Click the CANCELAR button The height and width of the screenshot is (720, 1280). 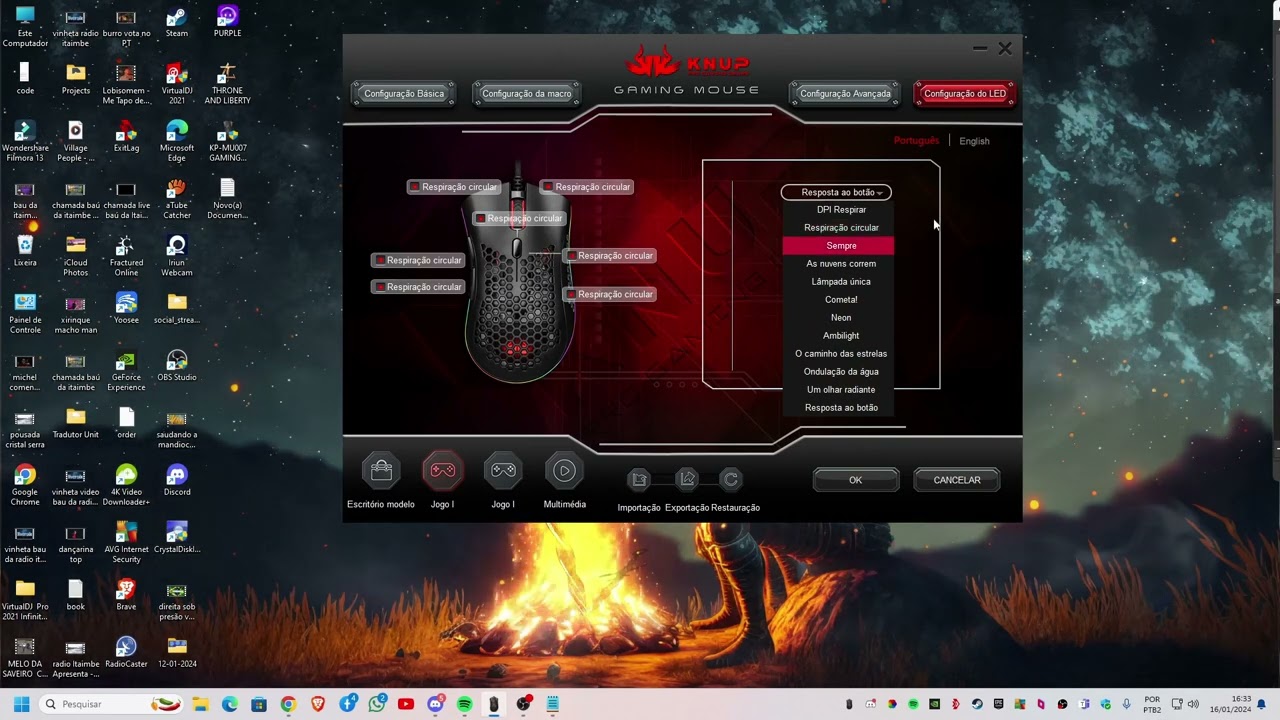(957, 480)
